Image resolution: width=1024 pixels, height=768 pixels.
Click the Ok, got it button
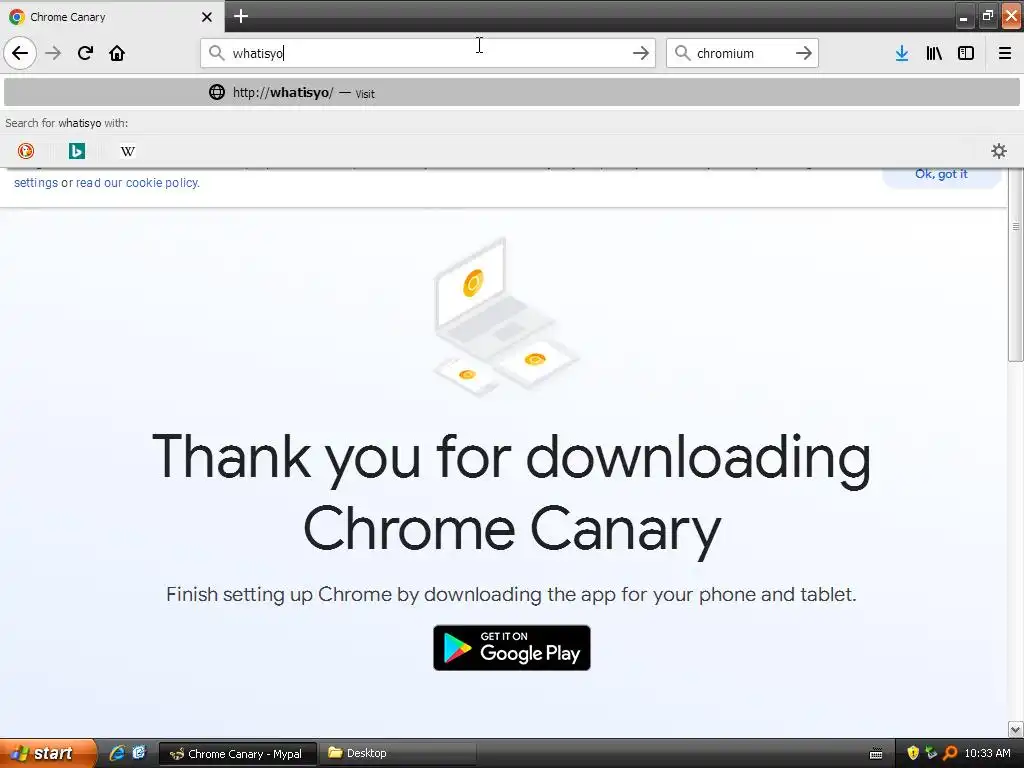tap(941, 174)
